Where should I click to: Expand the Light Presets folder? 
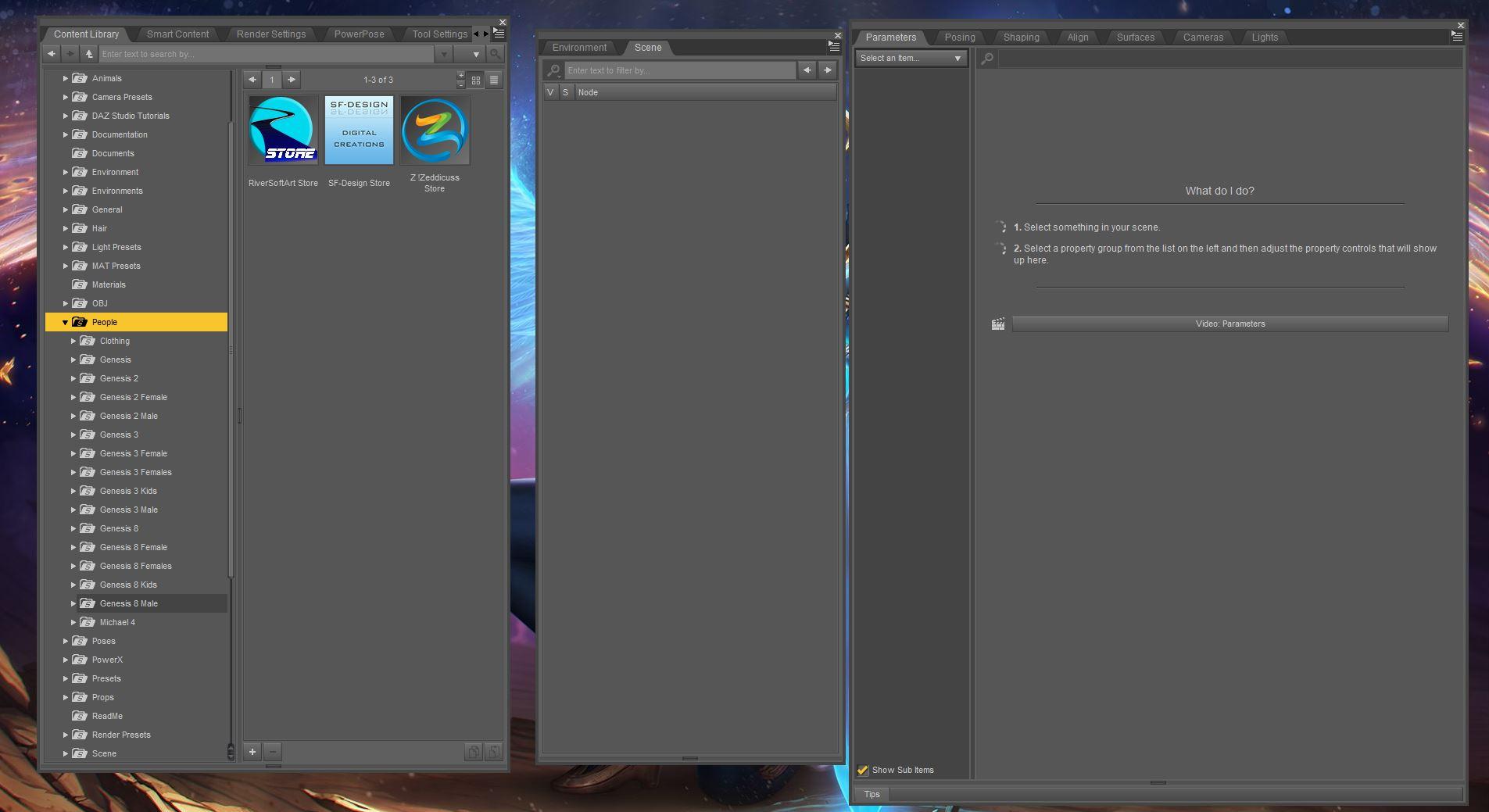[x=65, y=247]
